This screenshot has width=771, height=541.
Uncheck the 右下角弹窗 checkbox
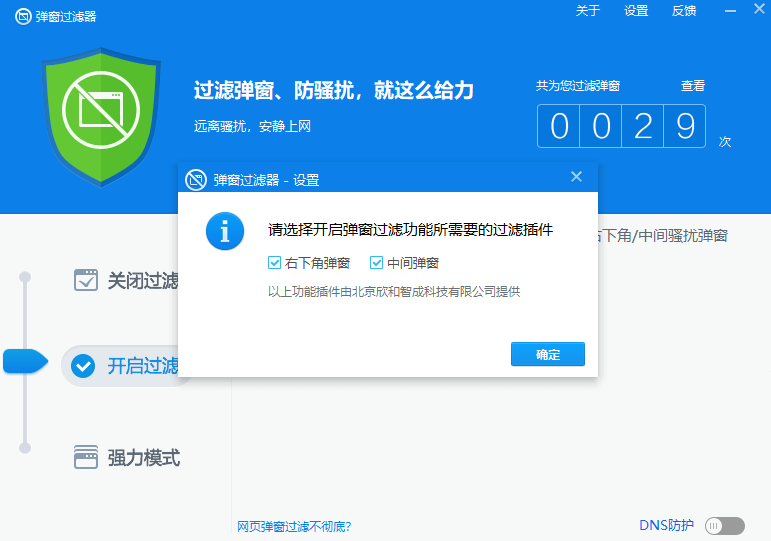[275, 263]
